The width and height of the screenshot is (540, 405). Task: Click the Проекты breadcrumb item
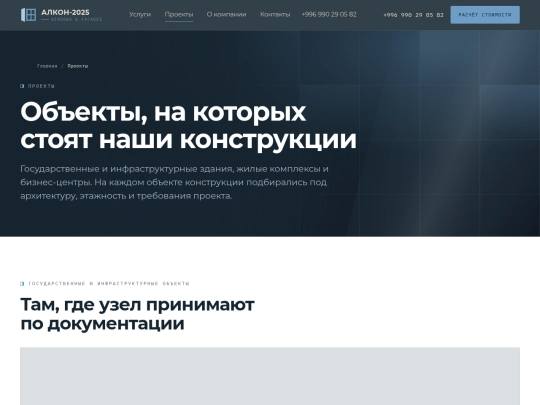pyautogui.click(x=78, y=66)
